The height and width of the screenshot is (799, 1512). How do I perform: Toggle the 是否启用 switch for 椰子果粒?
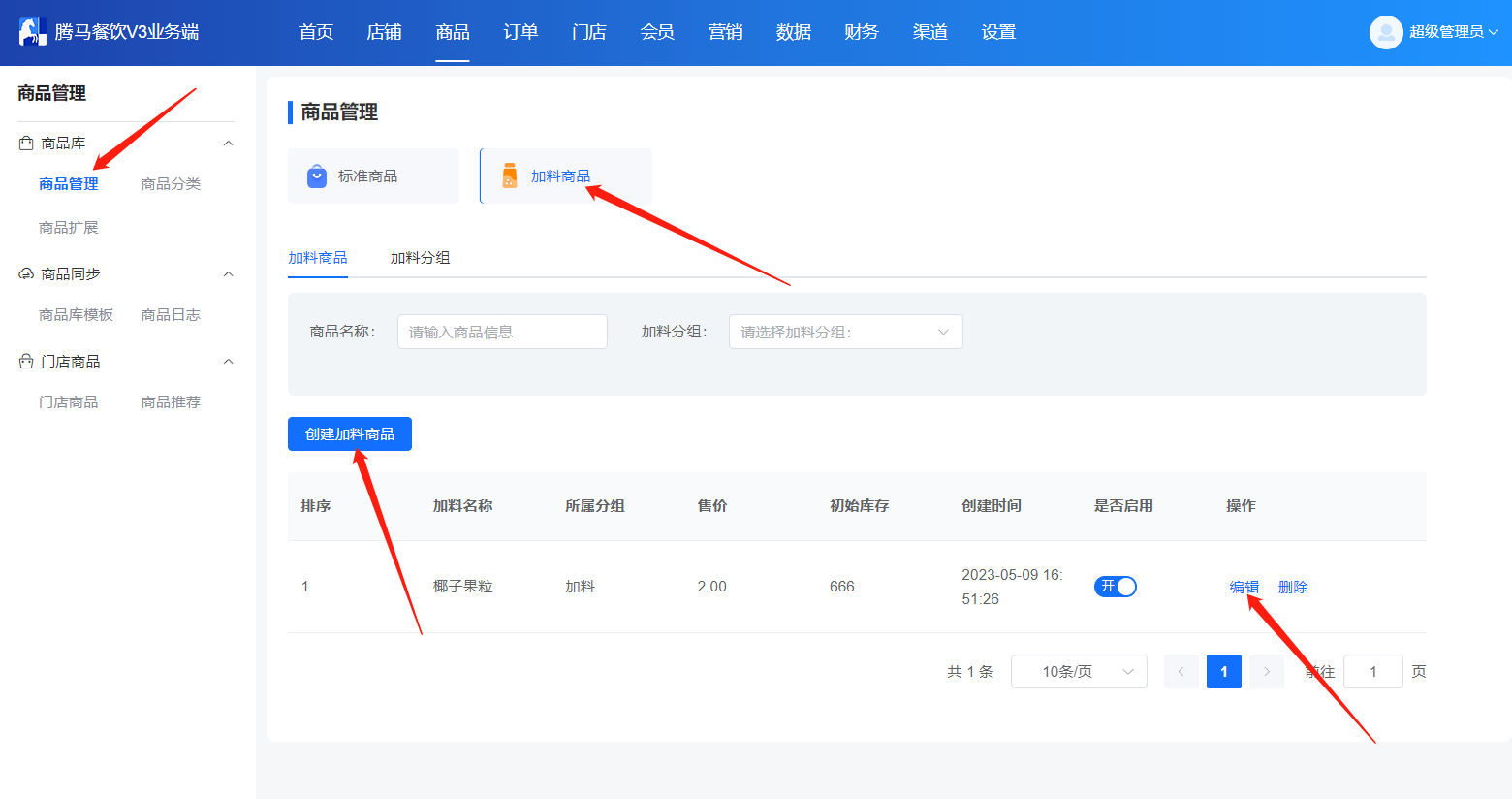pos(1116,587)
